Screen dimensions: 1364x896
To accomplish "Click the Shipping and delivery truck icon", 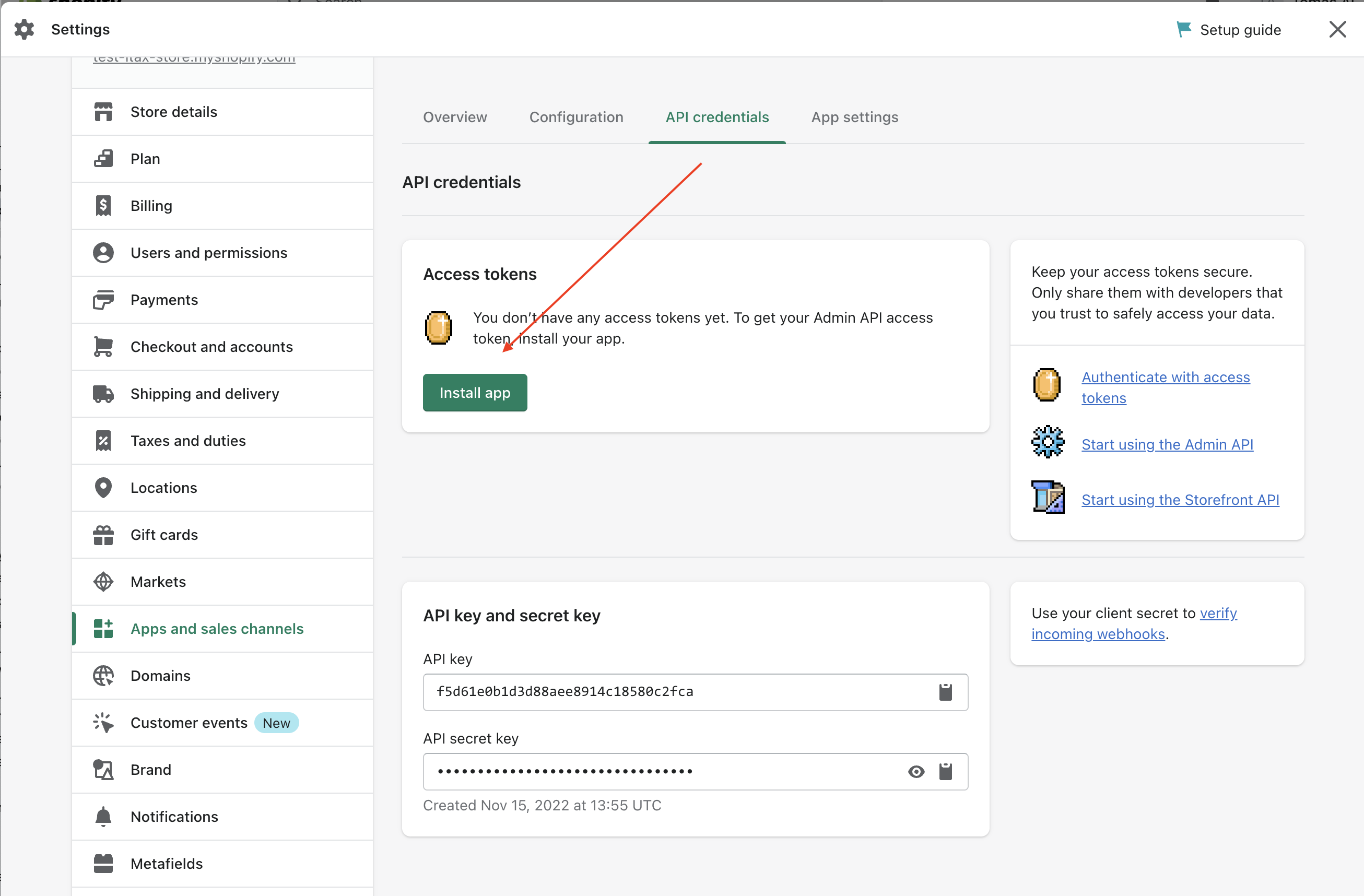I will [103, 394].
